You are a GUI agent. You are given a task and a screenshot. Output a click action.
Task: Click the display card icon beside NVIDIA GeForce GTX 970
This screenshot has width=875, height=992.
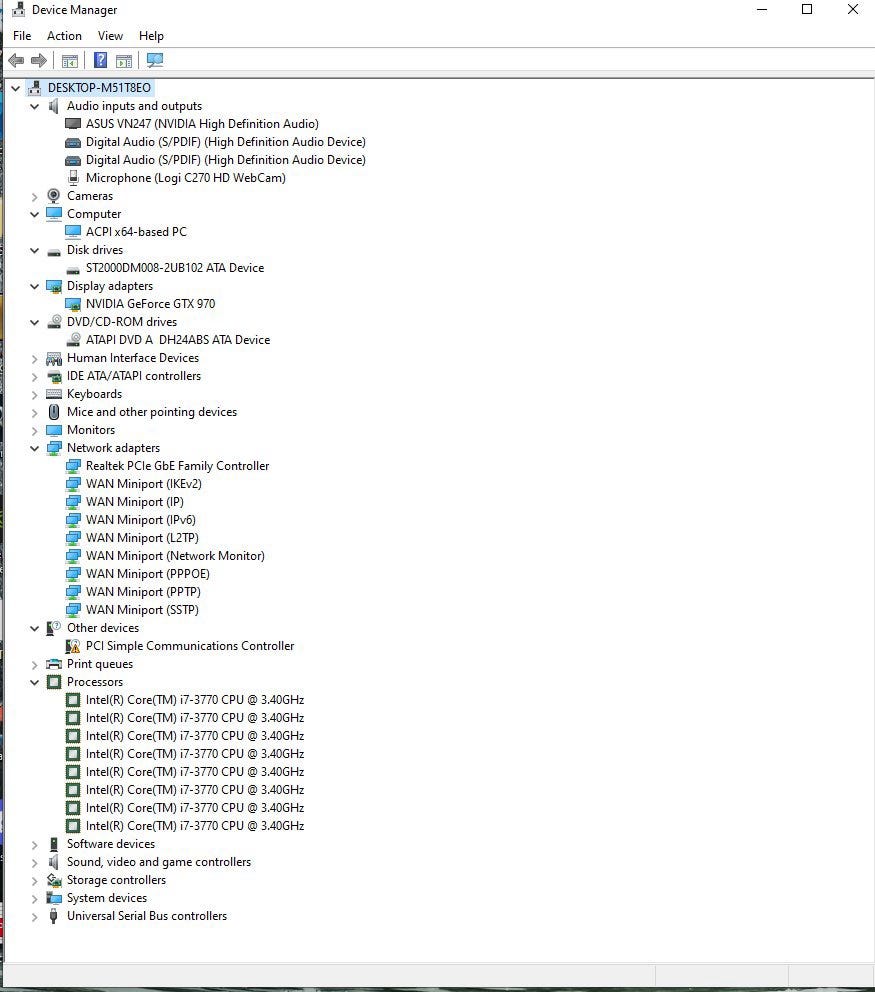[73, 304]
